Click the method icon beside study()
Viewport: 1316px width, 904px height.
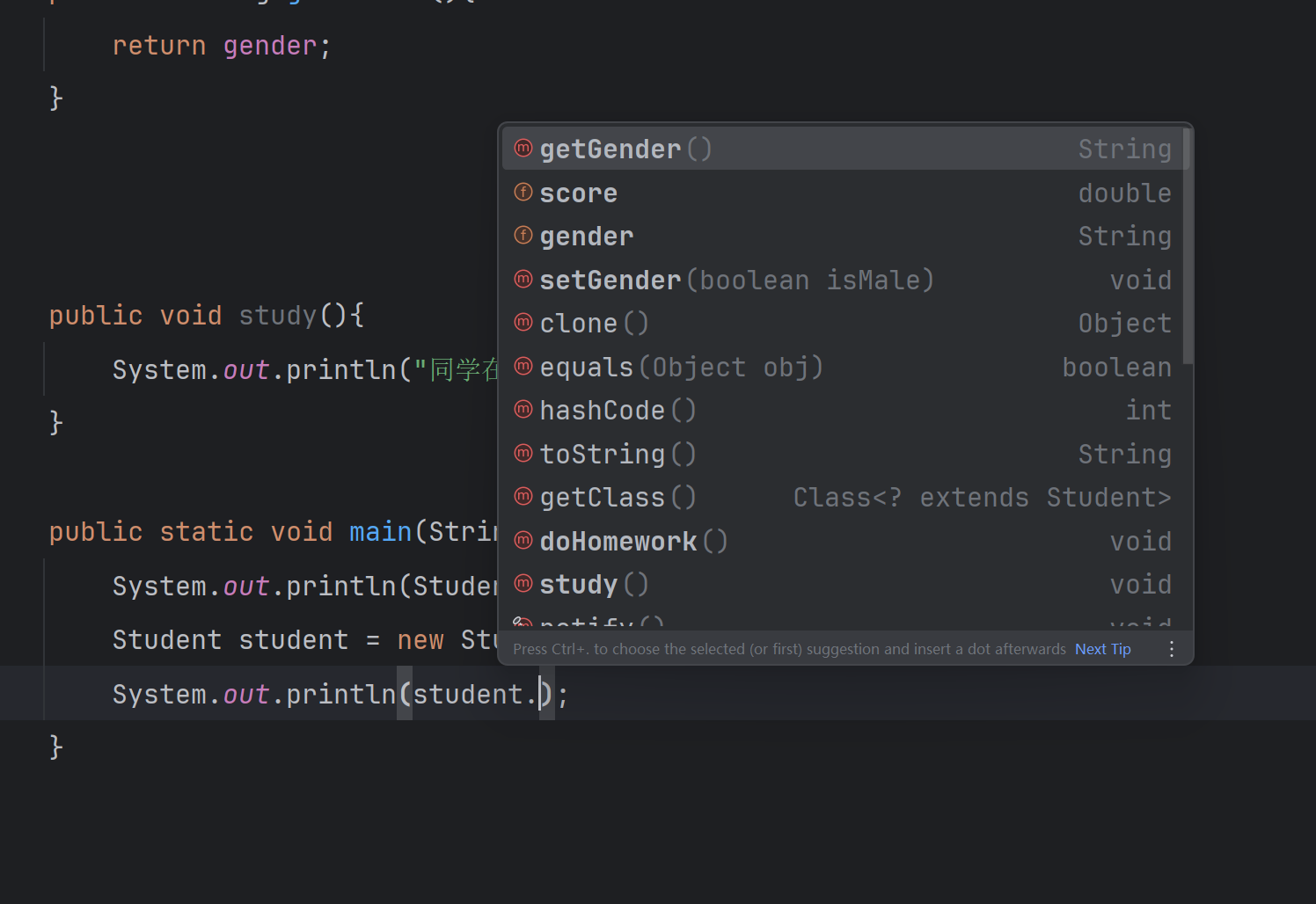pos(523,583)
